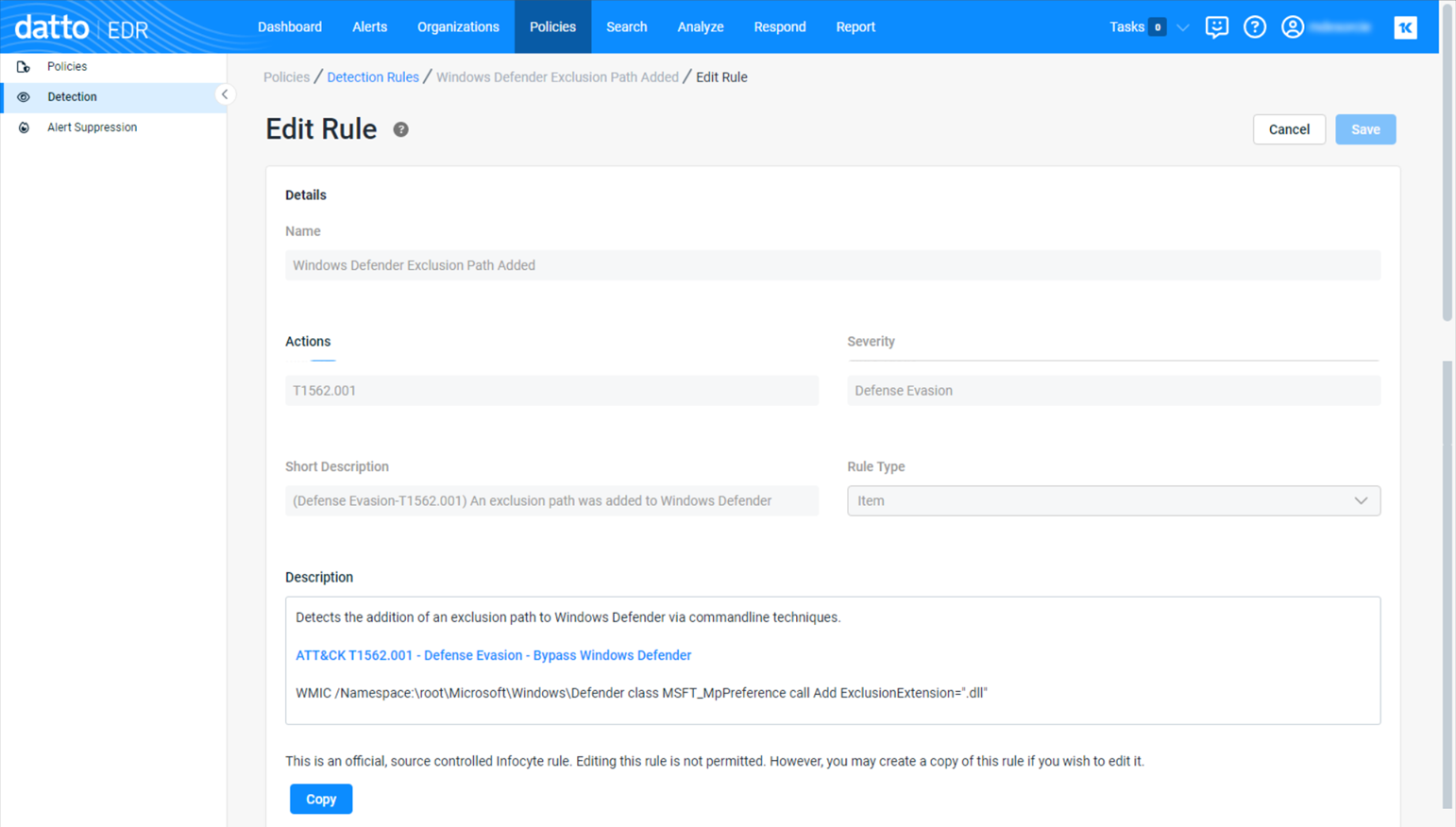Image resolution: width=1456 pixels, height=827 pixels.
Task: Click the Policies sidebar icon
Action: coord(24,67)
